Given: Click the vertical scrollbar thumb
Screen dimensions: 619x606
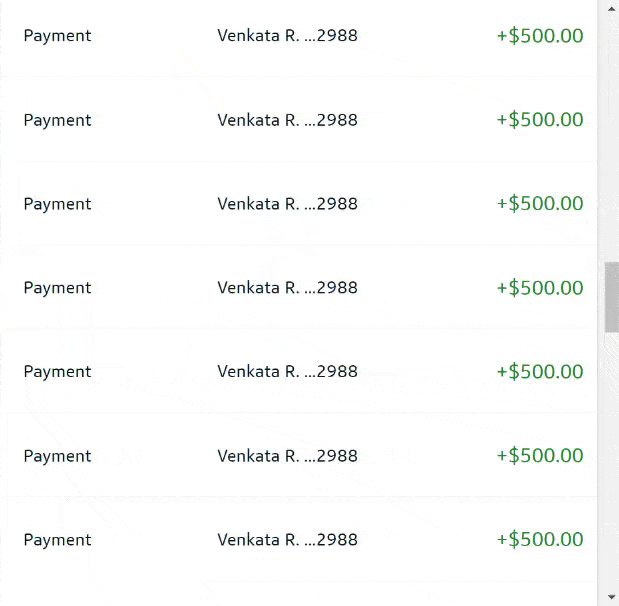Looking at the screenshot, I should (x=611, y=297).
